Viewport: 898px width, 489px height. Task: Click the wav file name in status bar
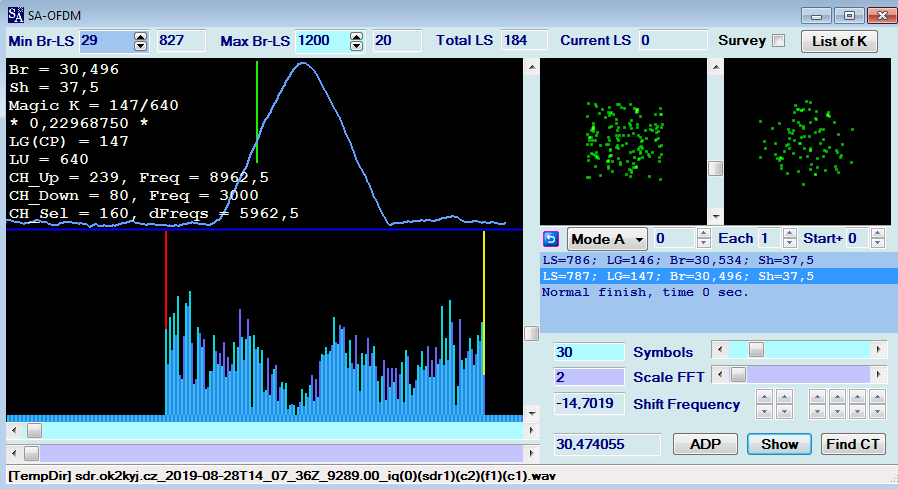point(315,476)
